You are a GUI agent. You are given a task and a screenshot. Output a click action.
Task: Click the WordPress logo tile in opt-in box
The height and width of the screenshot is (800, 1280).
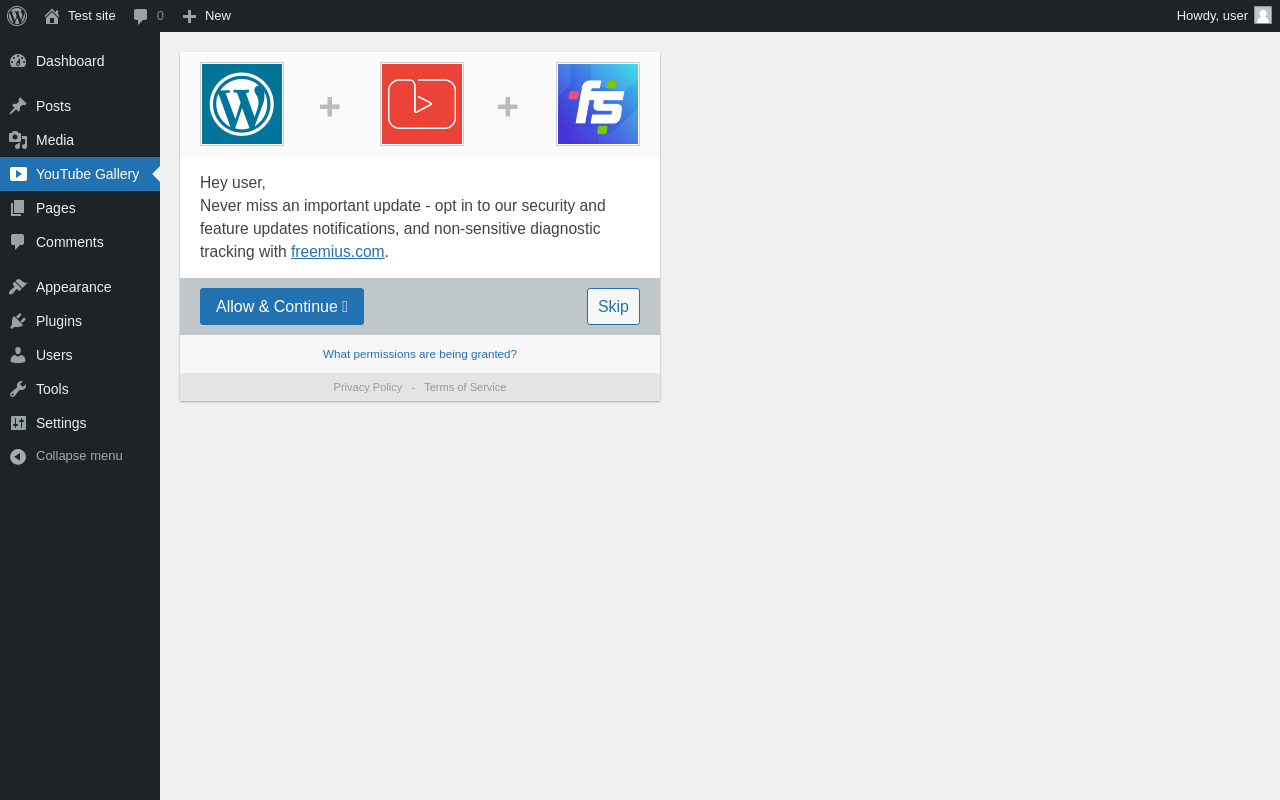pos(242,104)
